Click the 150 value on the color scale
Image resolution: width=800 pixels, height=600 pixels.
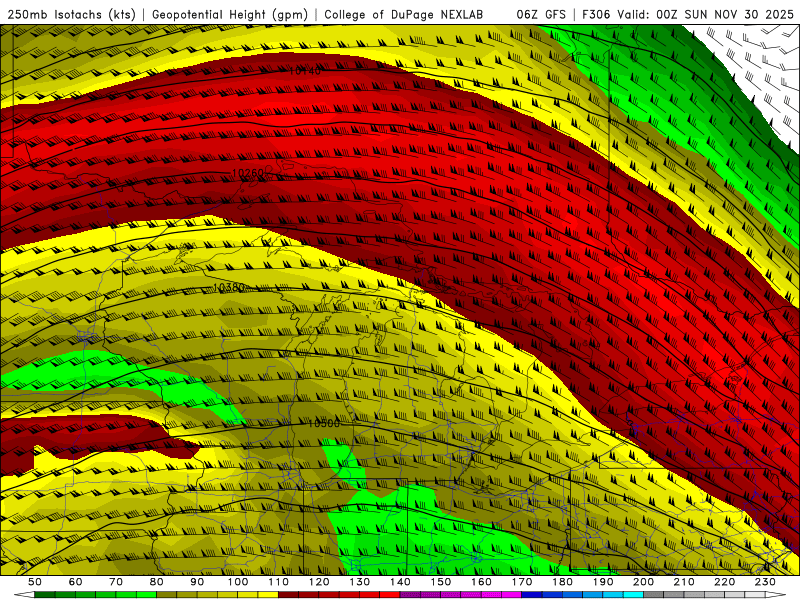pyautogui.click(x=441, y=582)
